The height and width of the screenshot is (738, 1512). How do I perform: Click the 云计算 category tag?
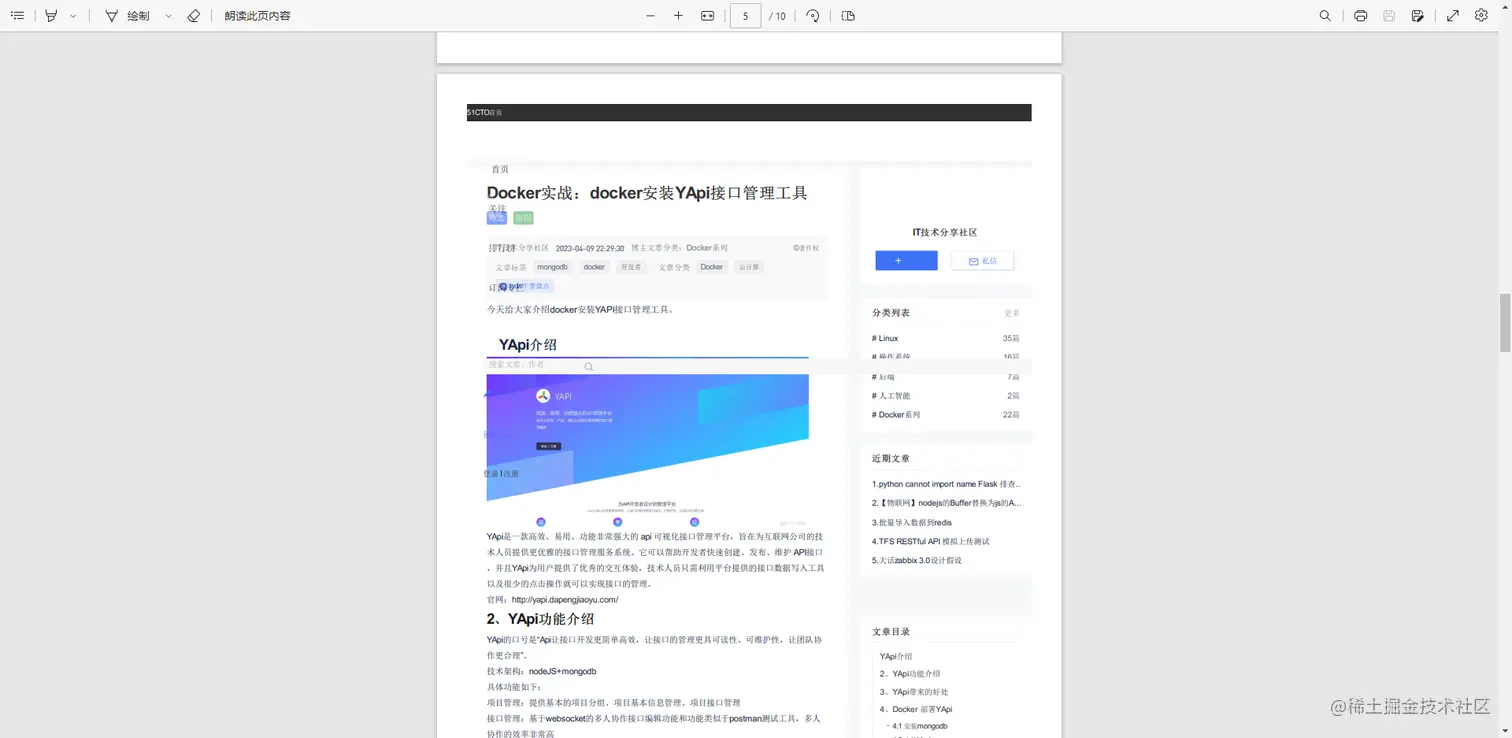click(749, 267)
